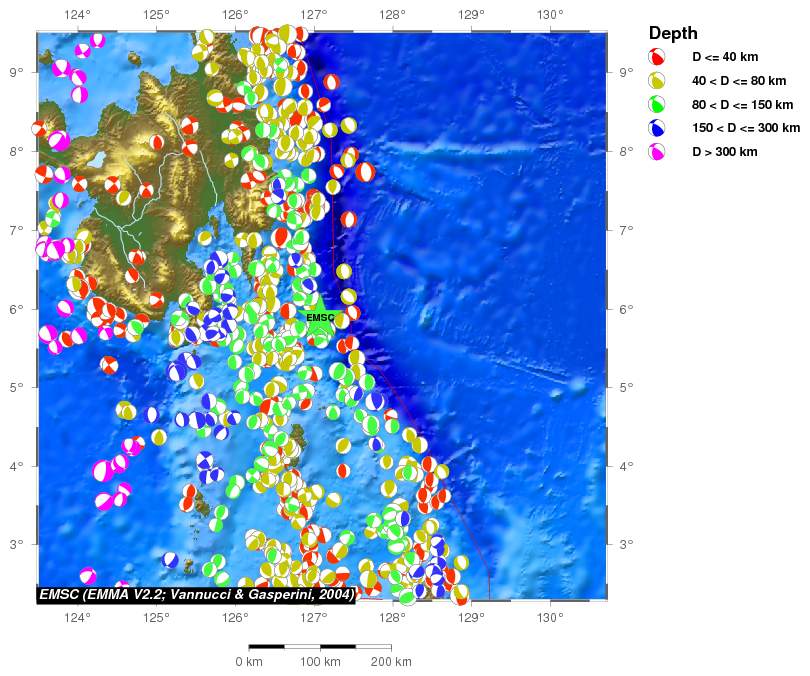Click the green EMSC star marker on the map

[320, 319]
